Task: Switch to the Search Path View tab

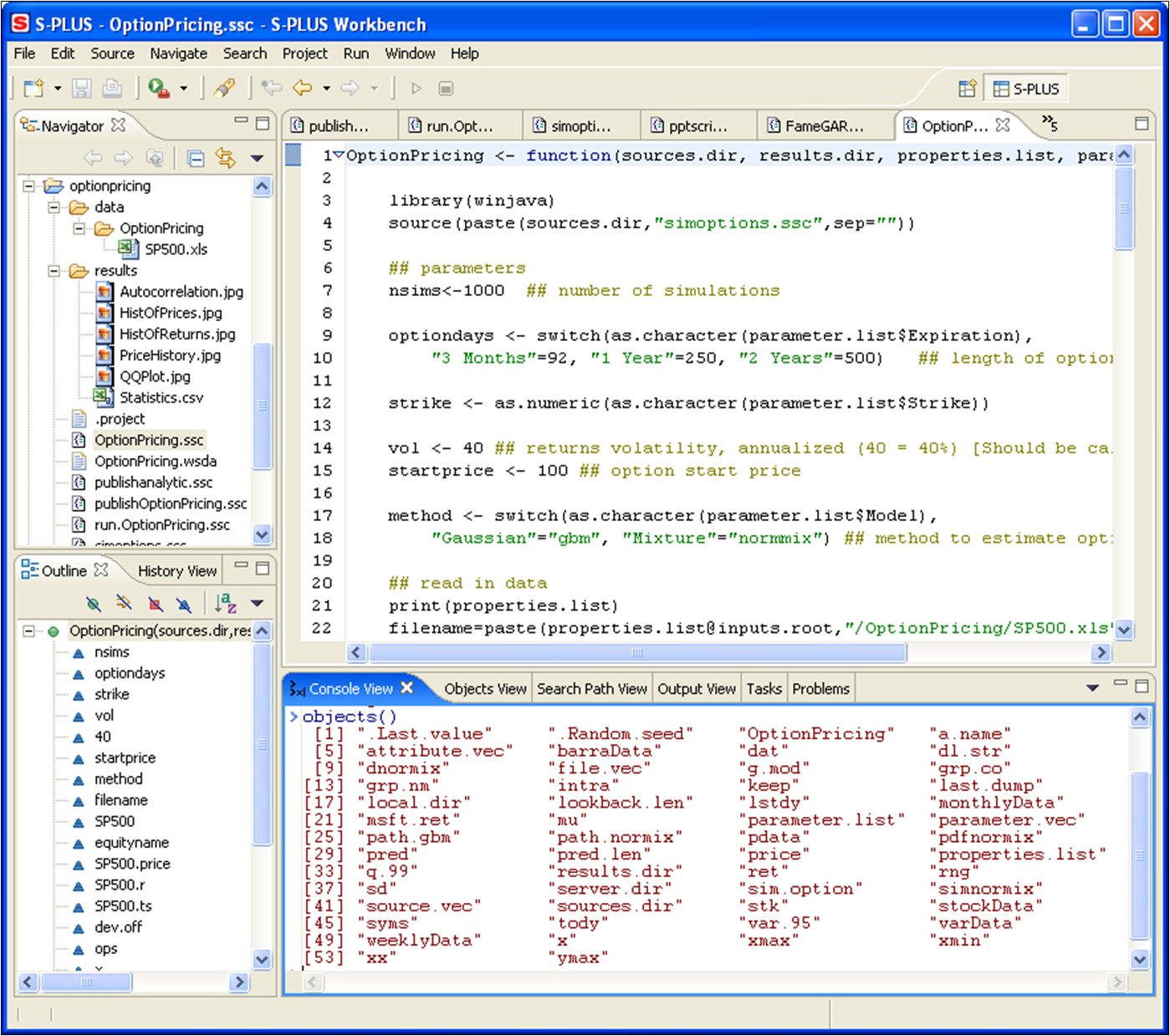Action: (592, 689)
